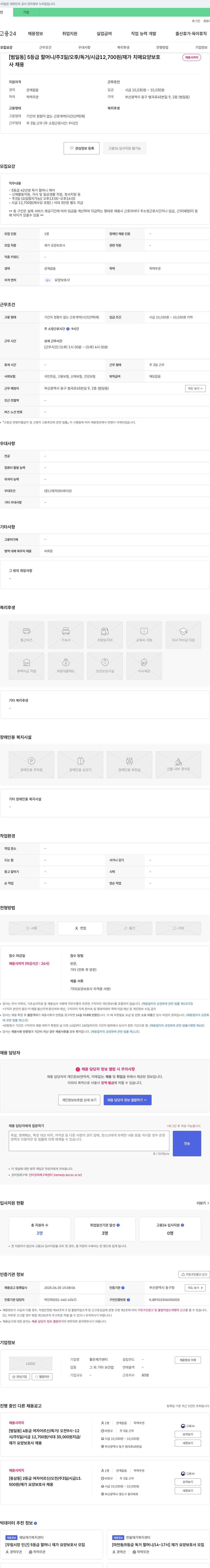210x1568 pixels.
Task: Switch to 근무조건 section tab
Action: pyautogui.click(x=45, y=47)
